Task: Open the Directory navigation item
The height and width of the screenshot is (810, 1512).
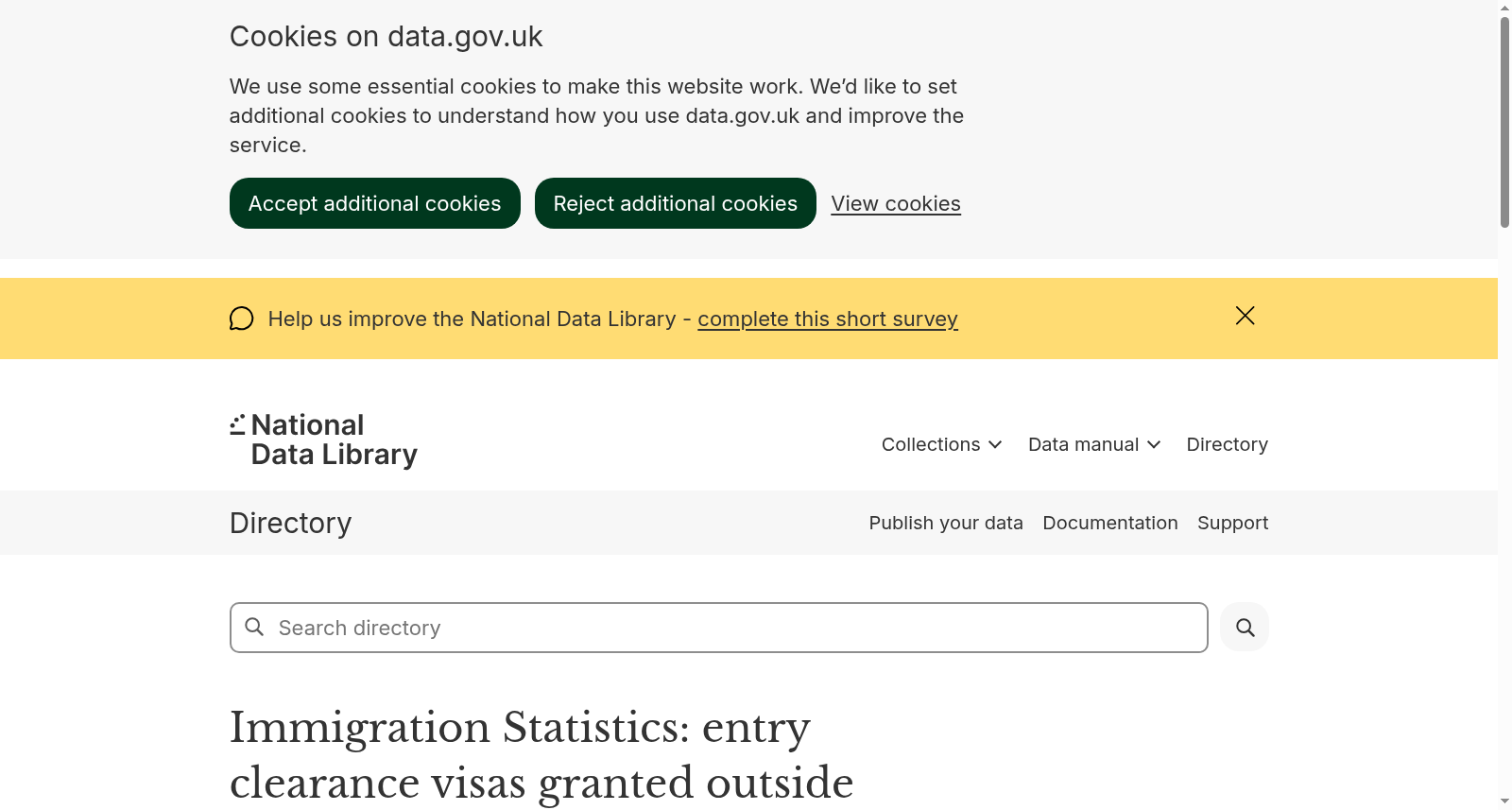Action: tap(1227, 444)
